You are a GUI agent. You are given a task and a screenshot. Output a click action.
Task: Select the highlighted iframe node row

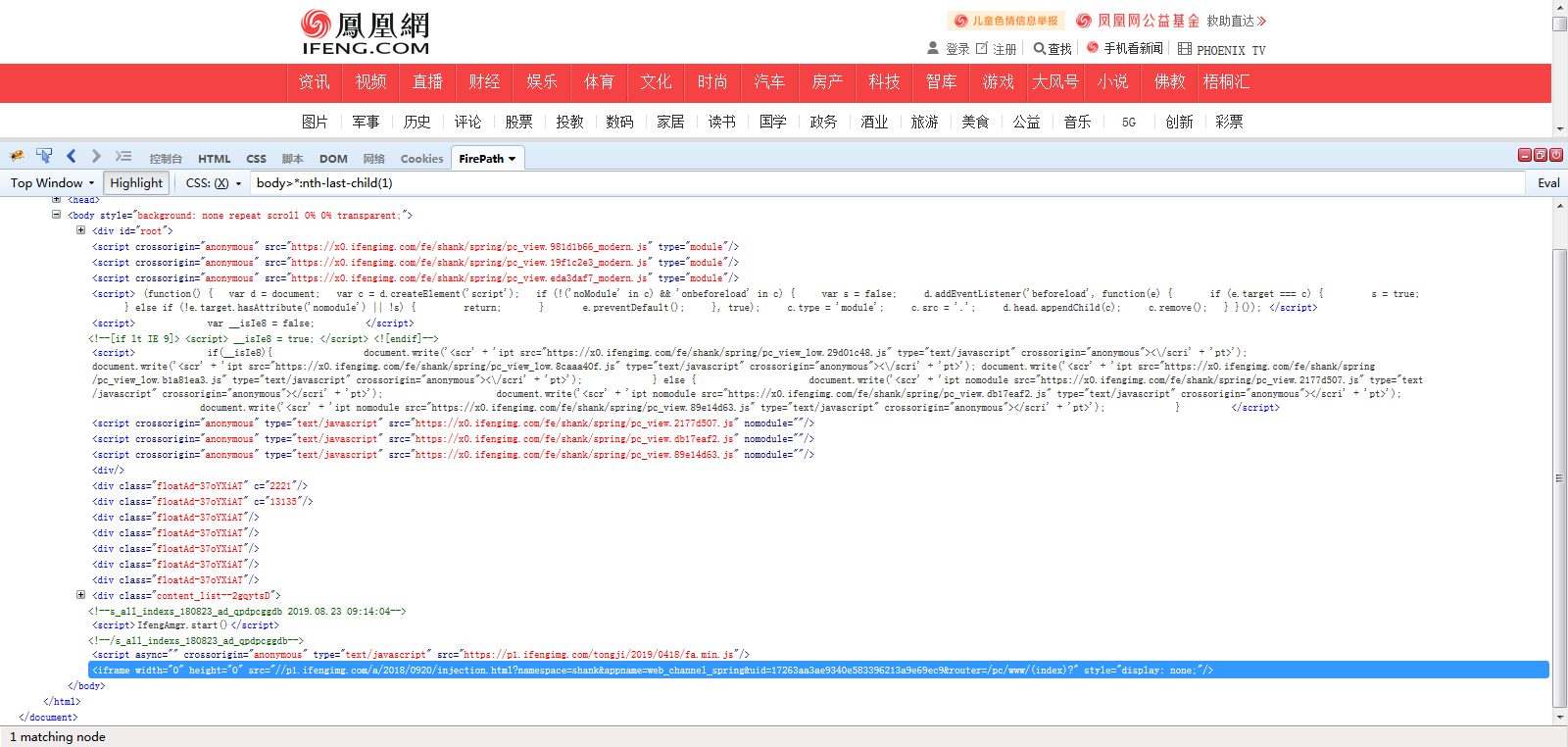click(818, 670)
